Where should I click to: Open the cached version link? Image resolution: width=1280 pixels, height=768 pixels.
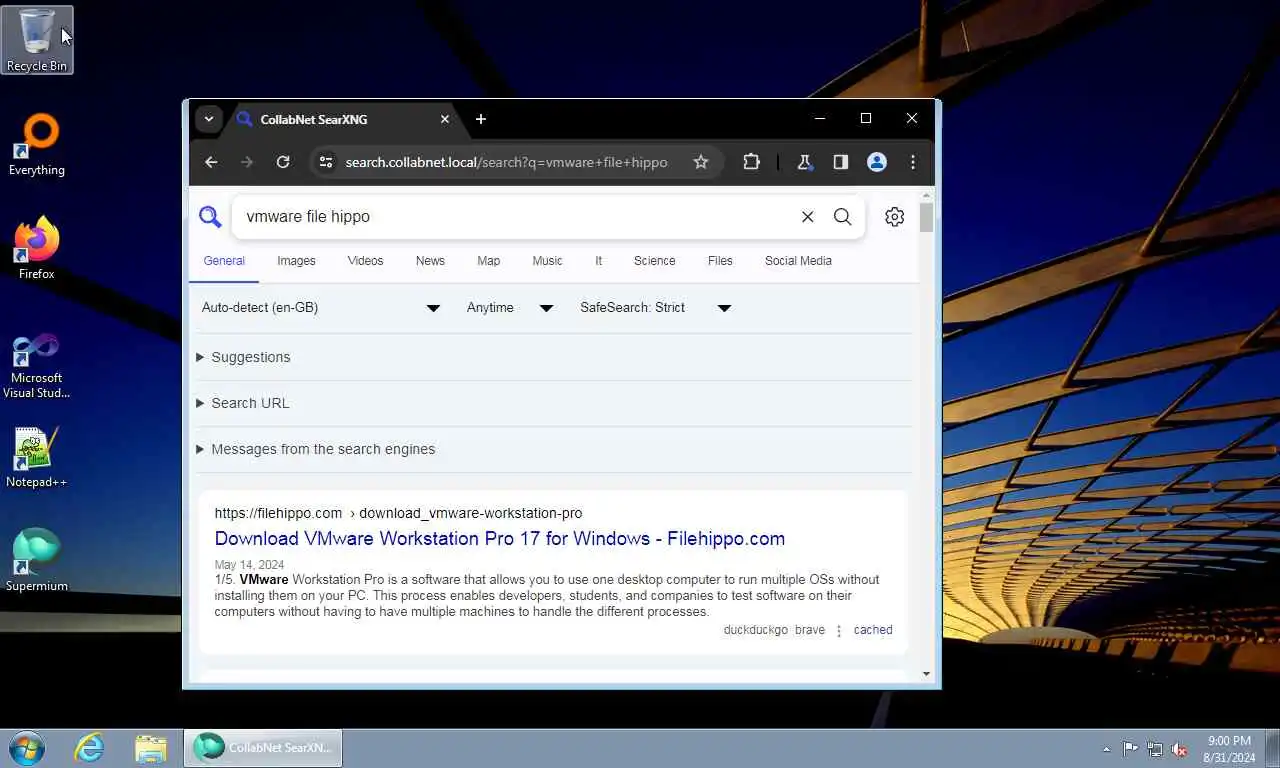point(873,630)
